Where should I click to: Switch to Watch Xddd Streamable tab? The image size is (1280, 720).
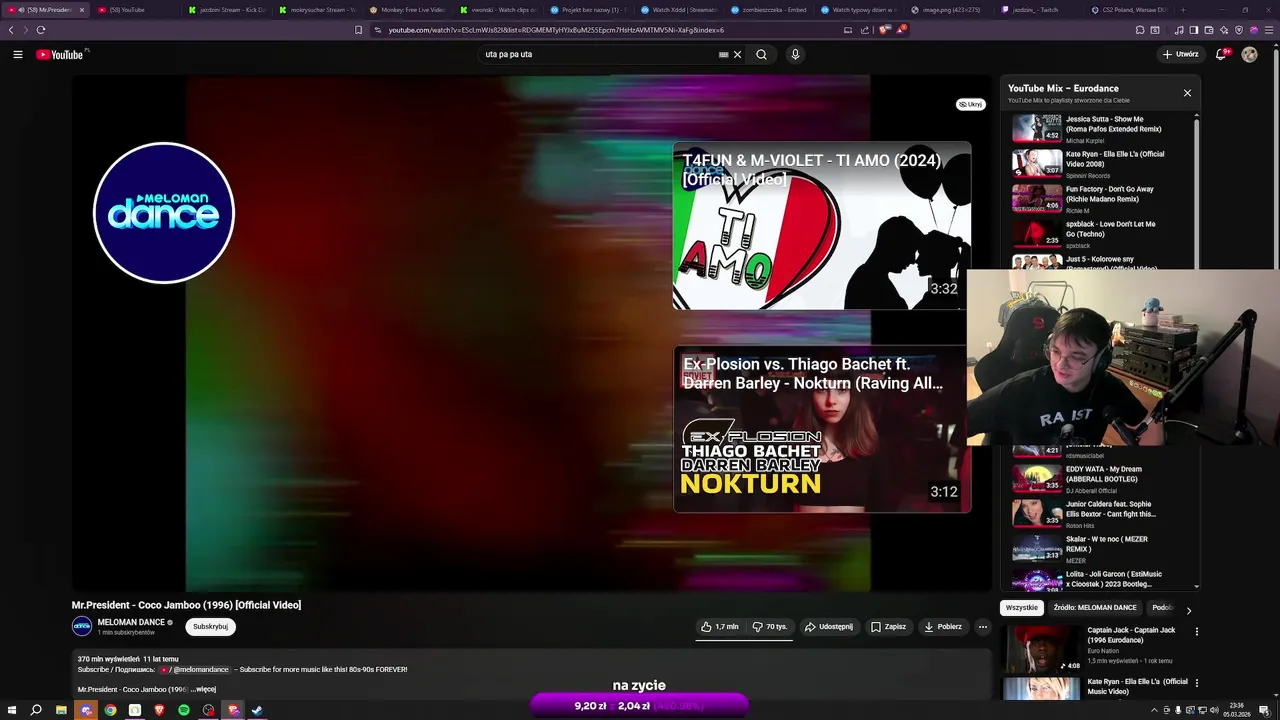678,10
